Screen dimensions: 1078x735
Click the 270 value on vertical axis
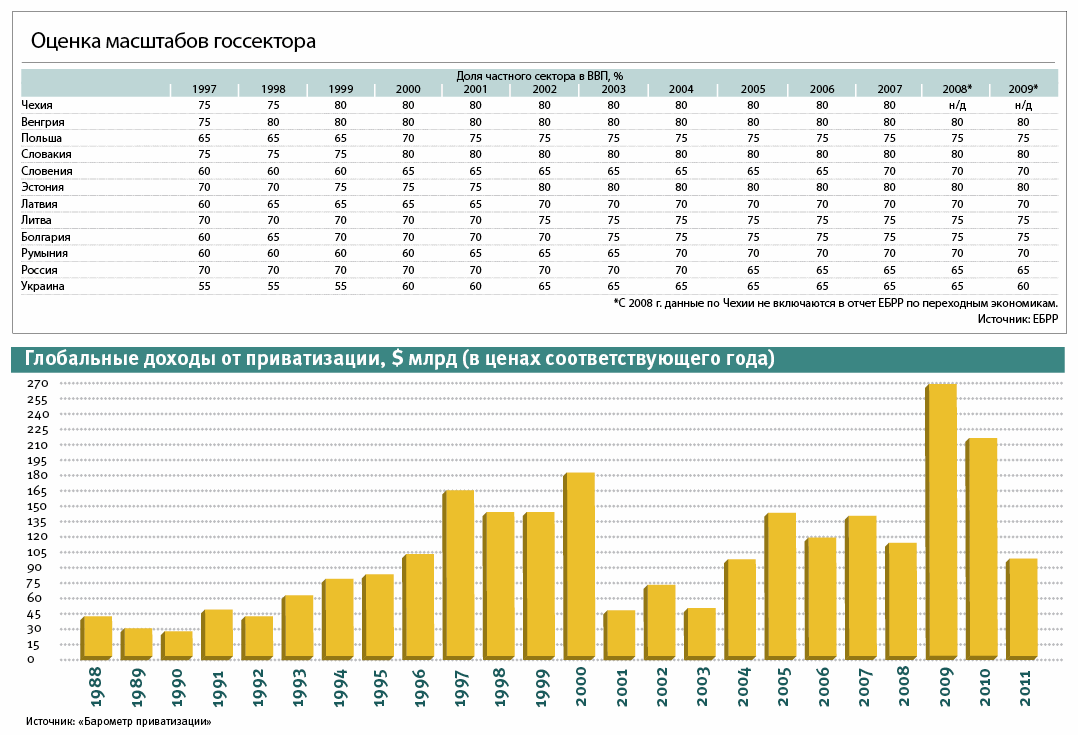pos(36,384)
